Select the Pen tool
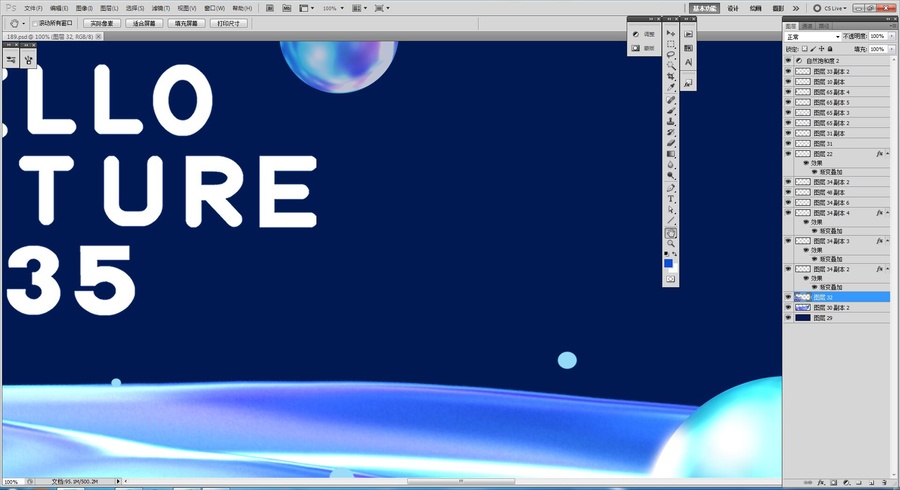 point(670,188)
